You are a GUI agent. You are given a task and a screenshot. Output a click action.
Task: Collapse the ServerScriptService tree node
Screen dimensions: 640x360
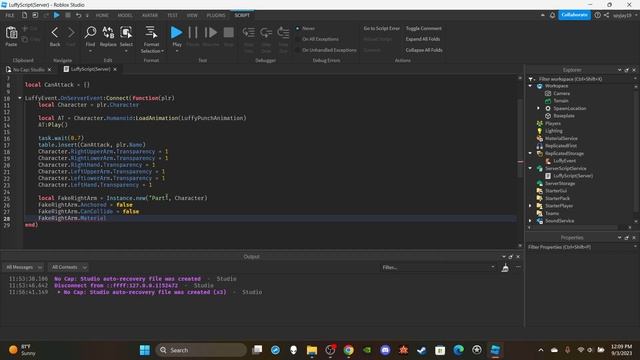click(x=530, y=169)
